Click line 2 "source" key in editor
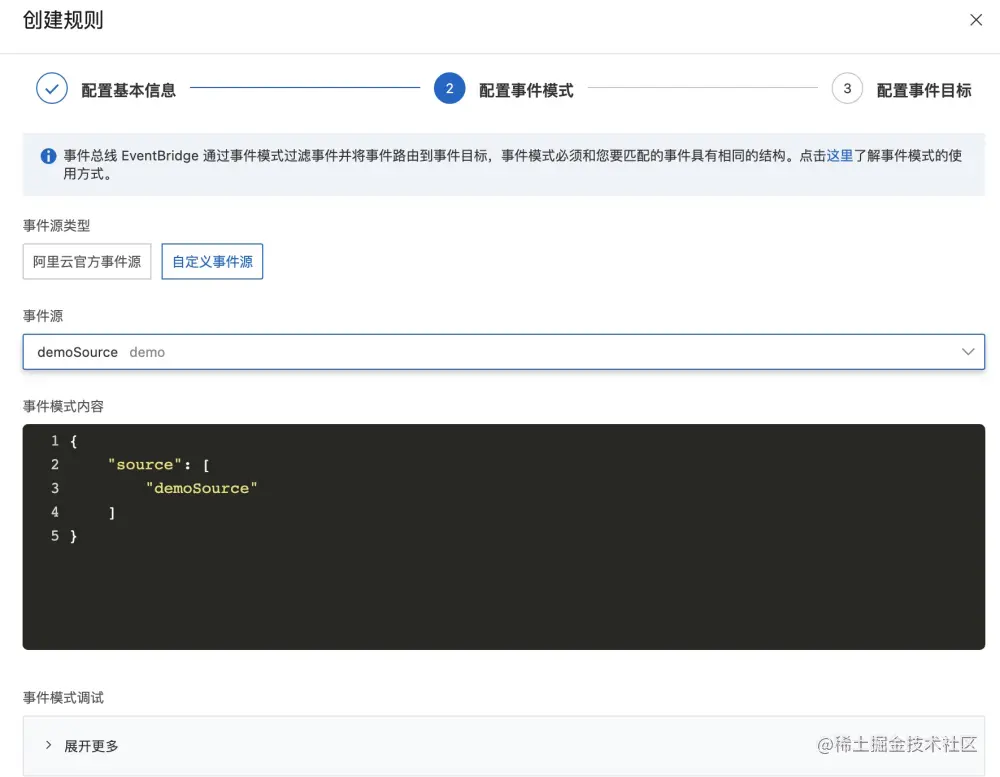The height and width of the screenshot is (777, 1000). [145, 464]
